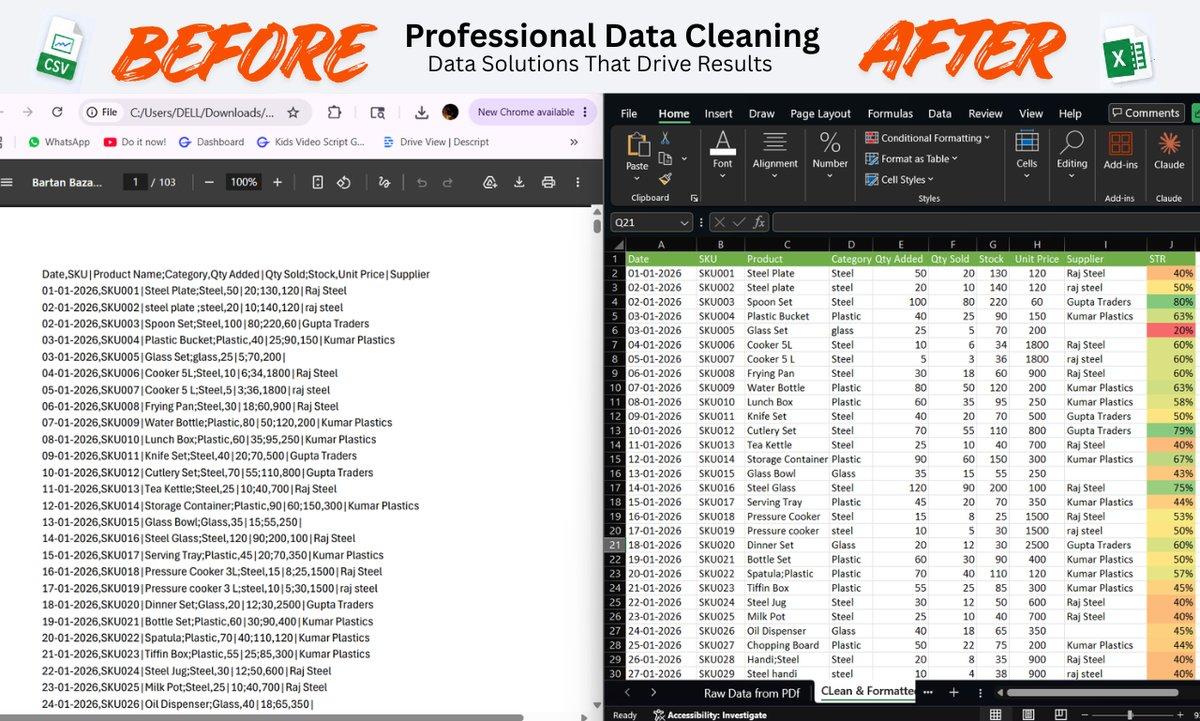Open Cell Styles dropdown
Viewport: 1200px width, 721px height.
pyautogui.click(x=900, y=179)
